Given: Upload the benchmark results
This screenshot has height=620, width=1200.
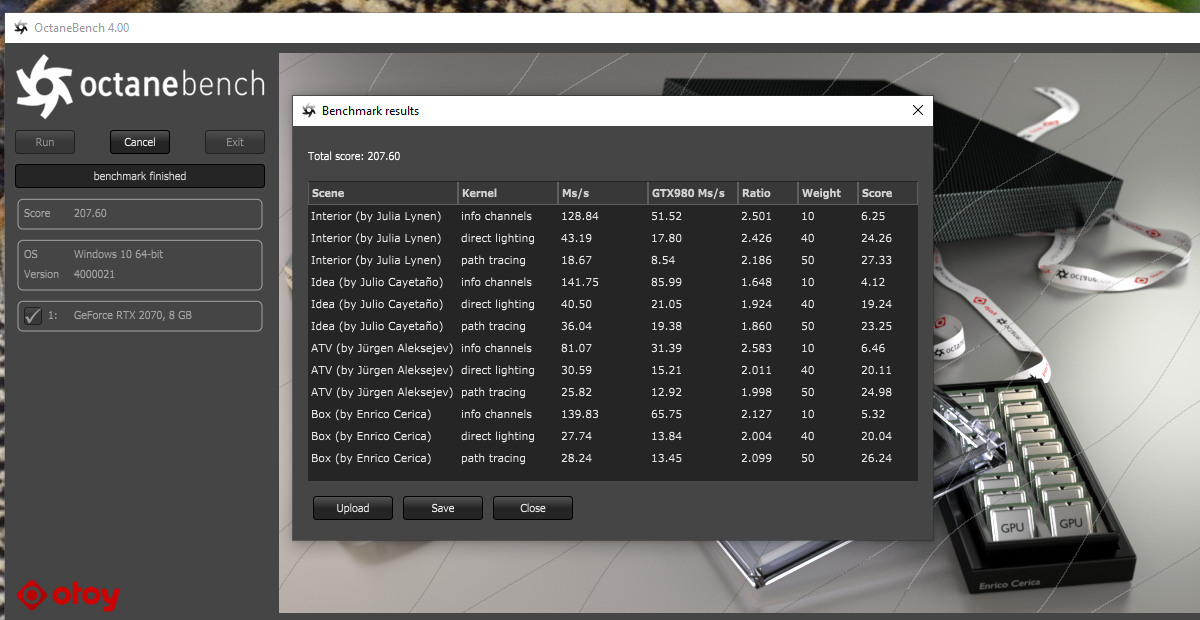Looking at the screenshot, I should coord(353,508).
